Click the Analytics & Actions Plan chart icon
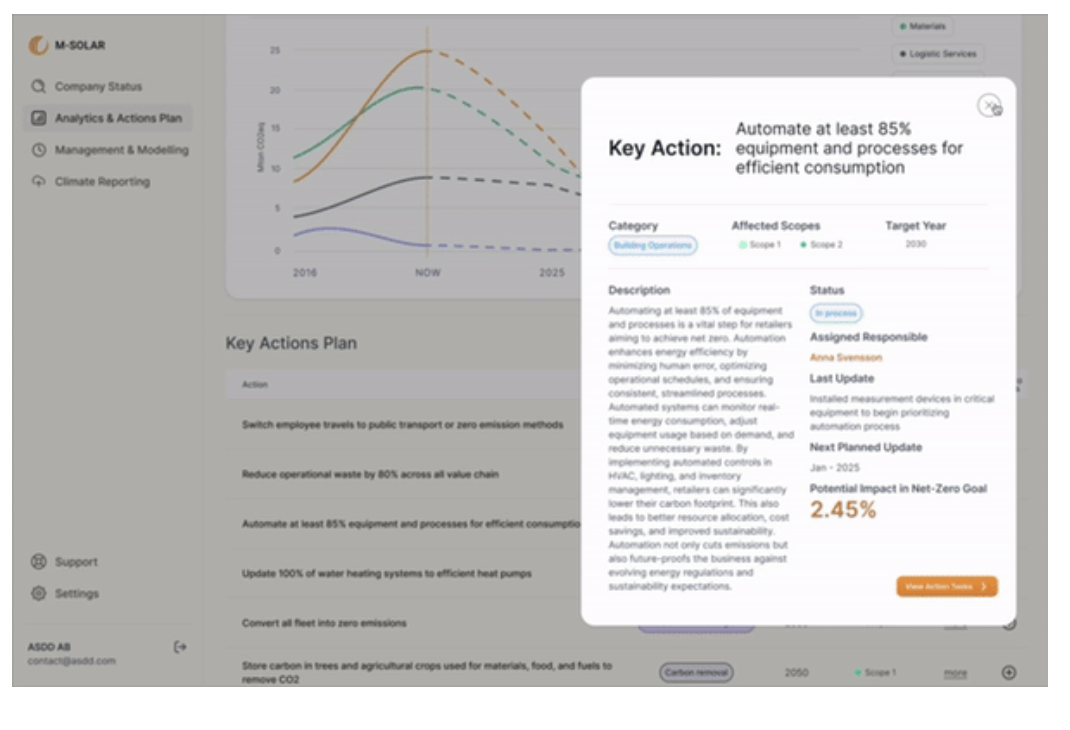The height and width of the screenshot is (730, 1070). pos(38,118)
